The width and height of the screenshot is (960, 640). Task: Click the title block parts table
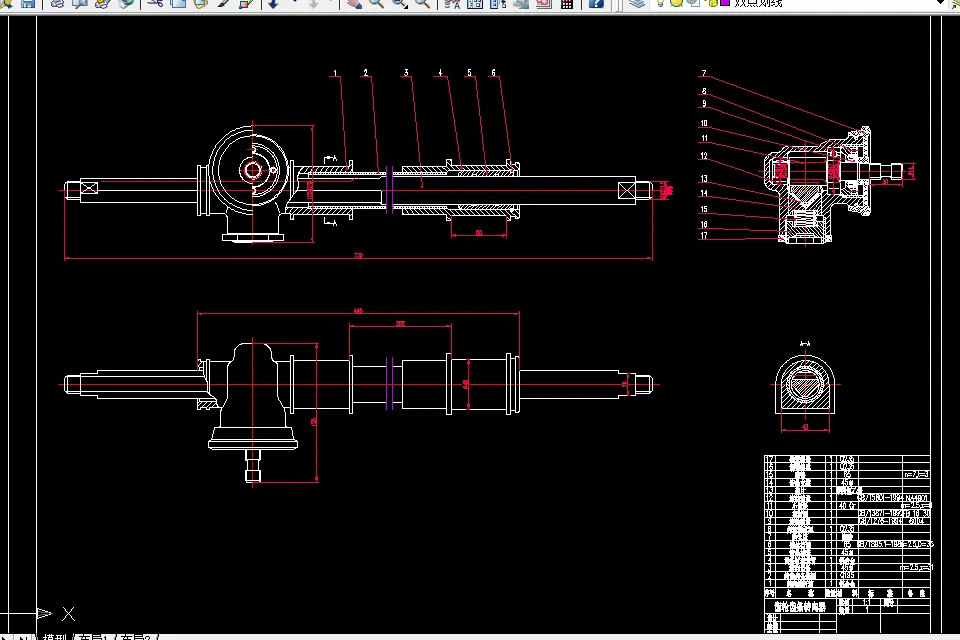click(848, 544)
